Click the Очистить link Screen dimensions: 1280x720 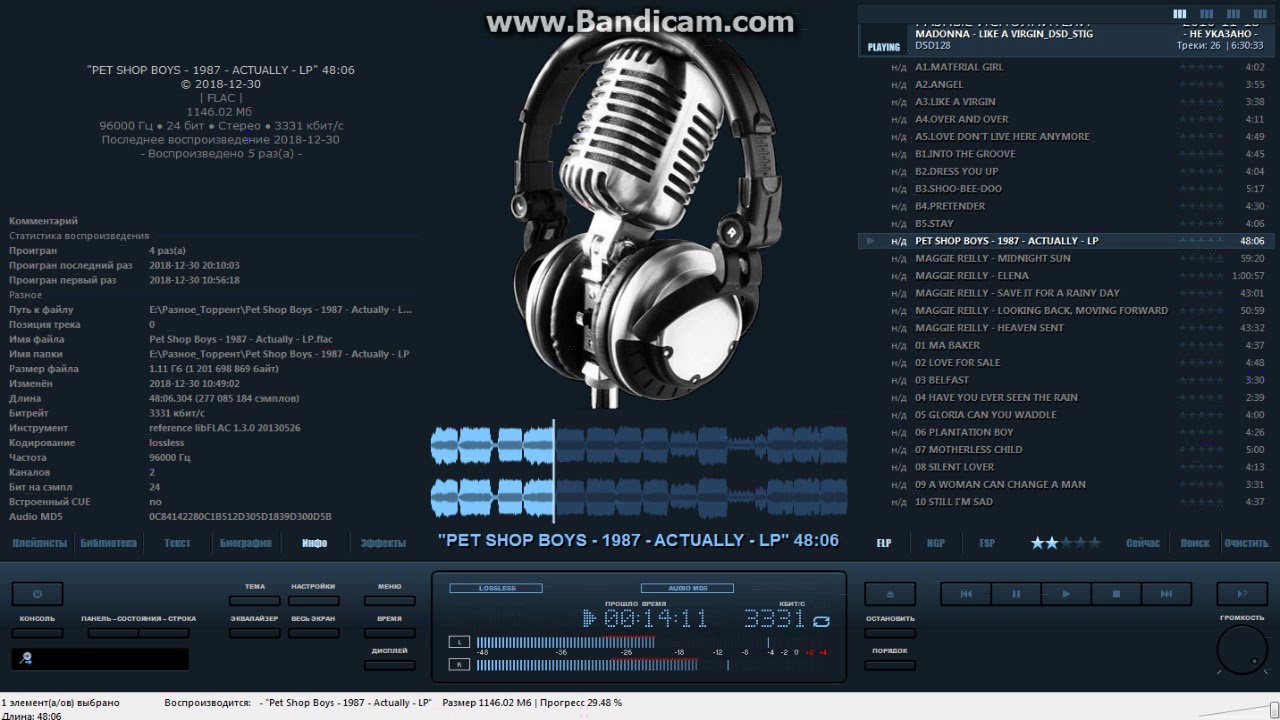(1246, 543)
